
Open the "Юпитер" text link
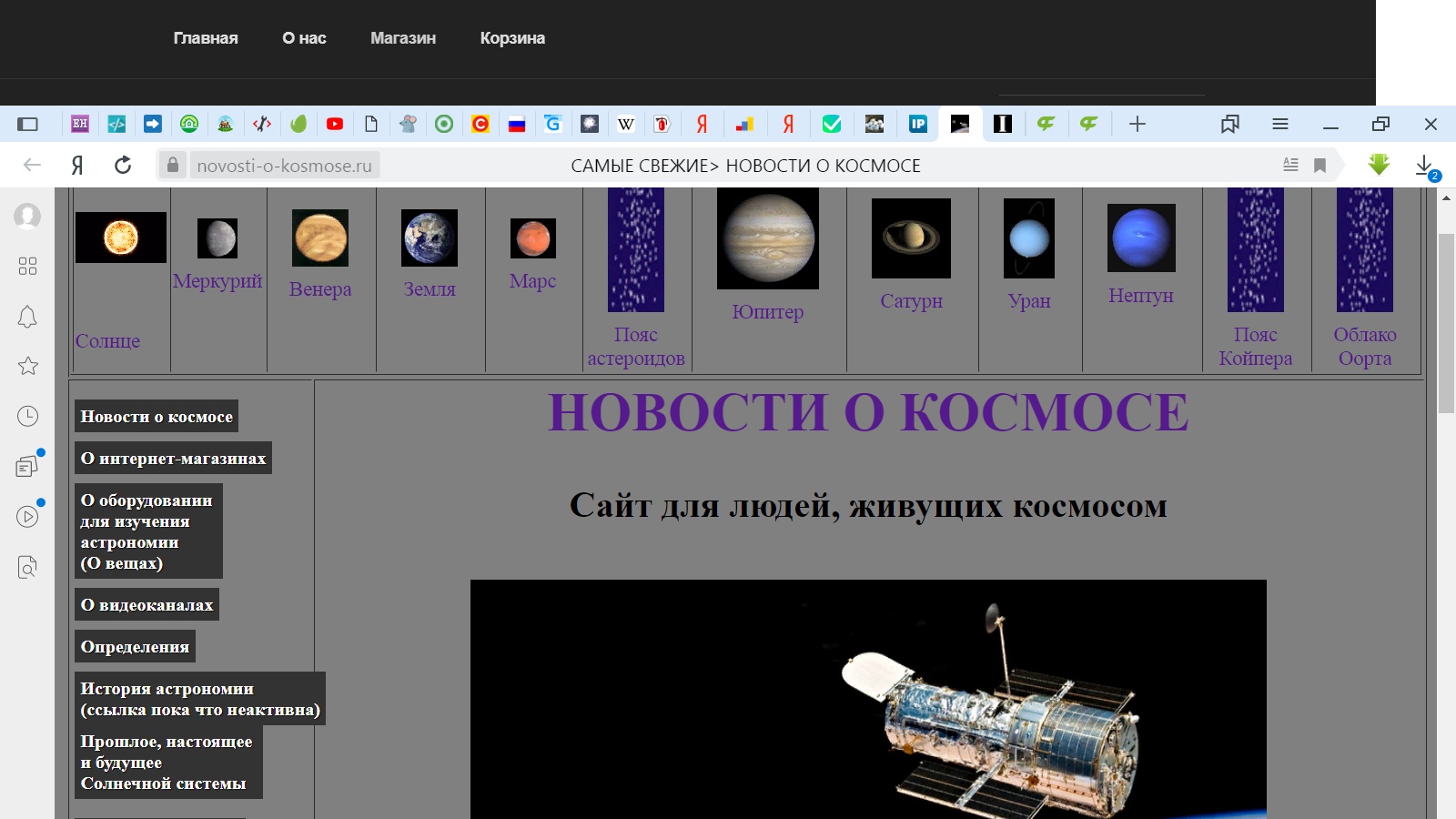click(x=768, y=312)
